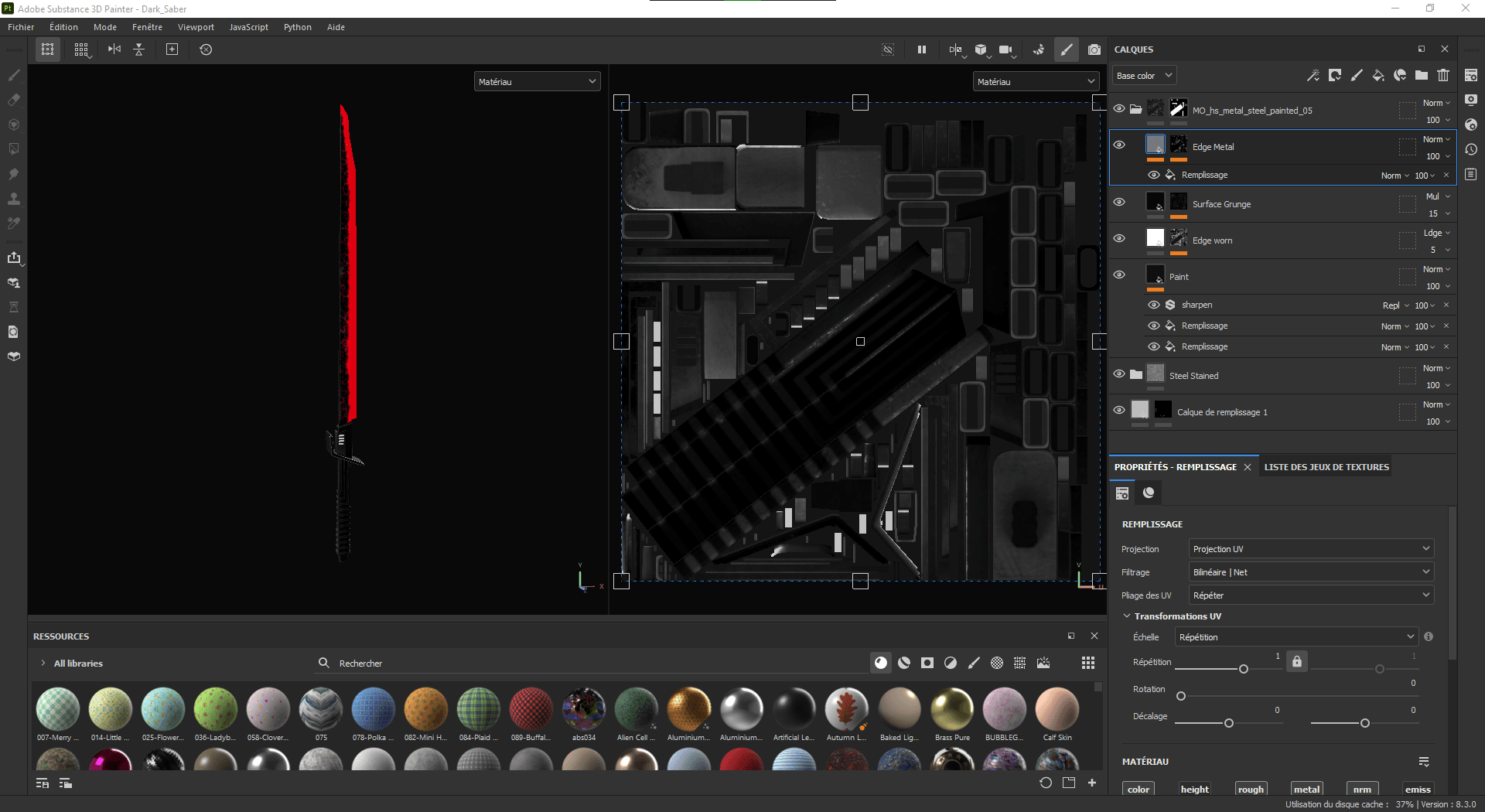1485x812 pixels.
Task: Toggle the repetition ratio lock
Action: 1297,662
